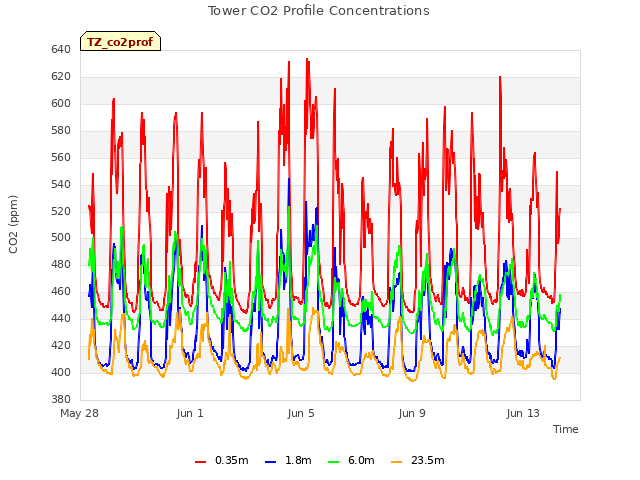Screen dimensions: 640x480
Task: Click the Jun 5 x-axis tick label
Action: (301, 413)
